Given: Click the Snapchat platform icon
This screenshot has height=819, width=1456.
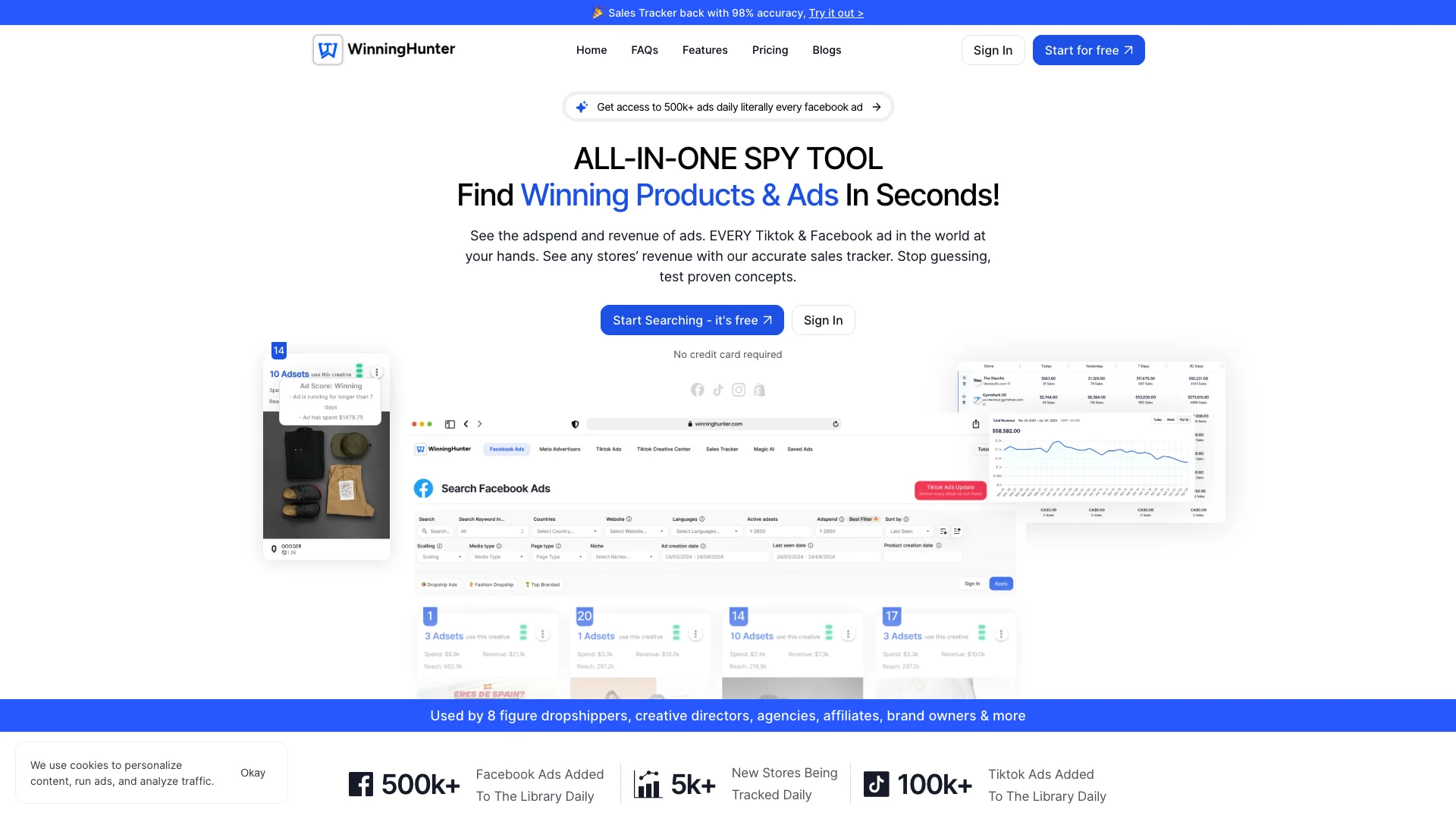Looking at the screenshot, I should (x=759, y=390).
